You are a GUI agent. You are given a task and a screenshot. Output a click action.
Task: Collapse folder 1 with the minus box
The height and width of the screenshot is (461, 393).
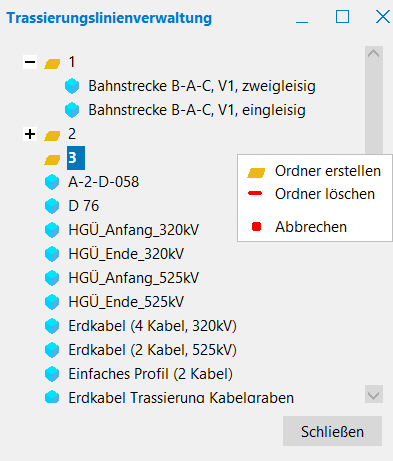tap(30, 62)
